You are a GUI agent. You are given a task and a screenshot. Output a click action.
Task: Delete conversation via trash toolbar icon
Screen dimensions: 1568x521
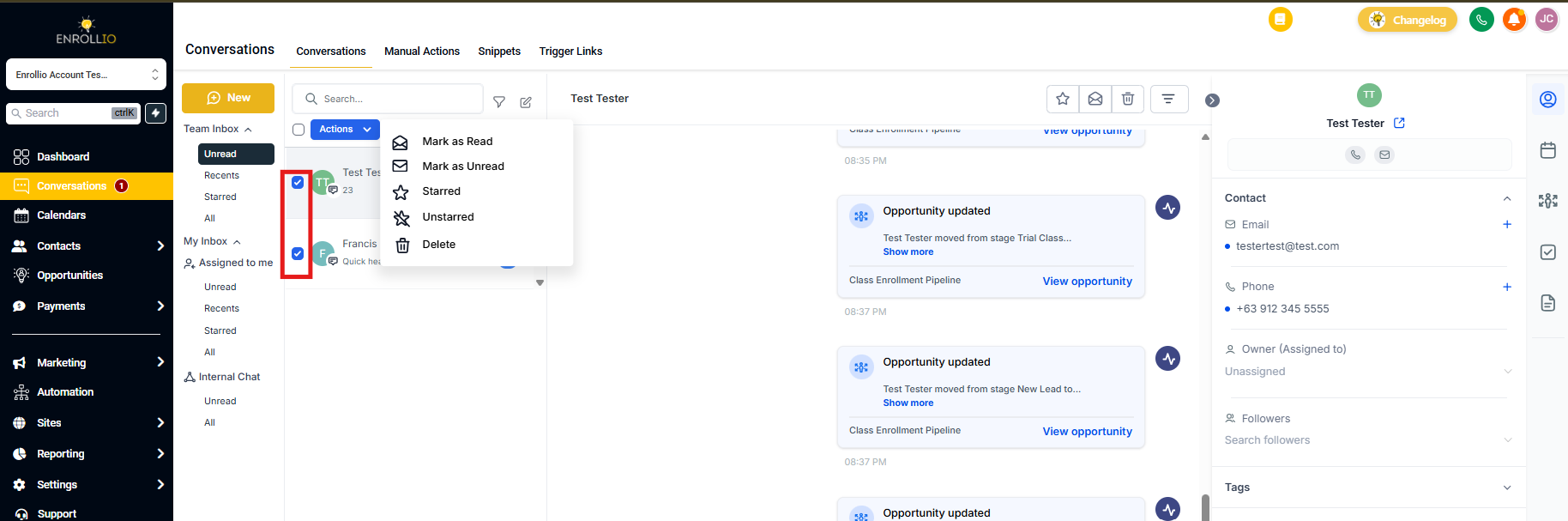tap(1128, 99)
